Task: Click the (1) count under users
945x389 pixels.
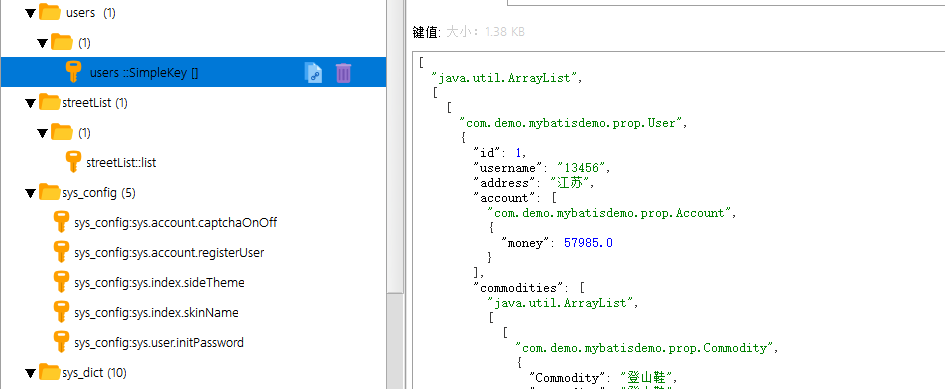Action: pyautogui.click(x=84, y=43)
